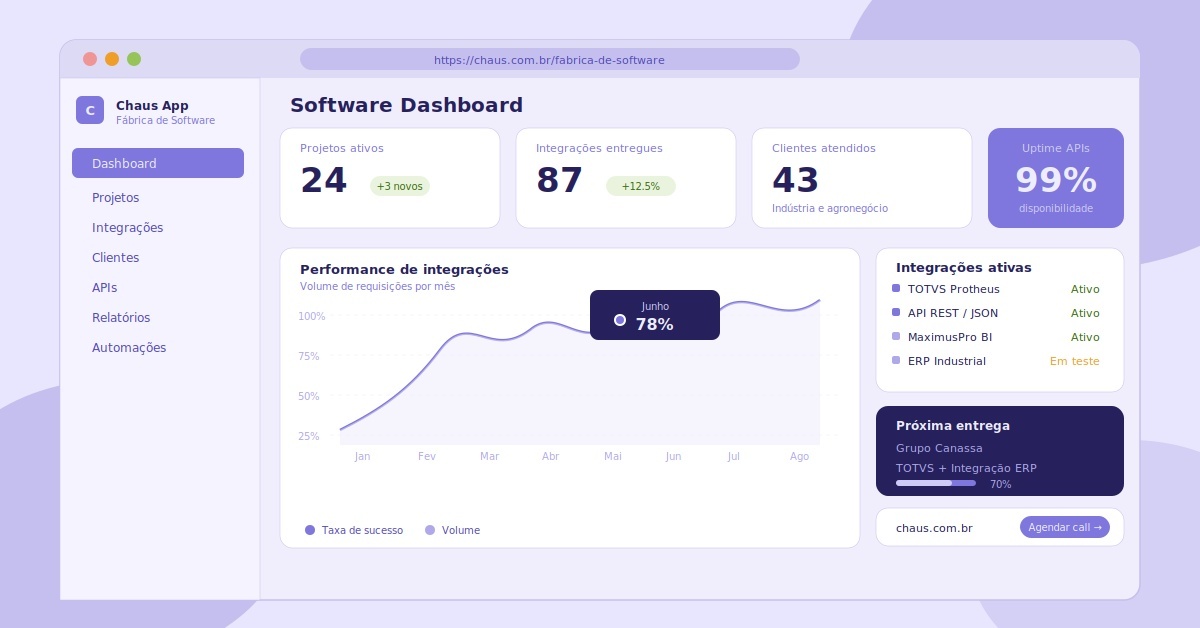Open the Relatórios section
This screenshot has width=1200, height=628.
(x=121, y=317)
